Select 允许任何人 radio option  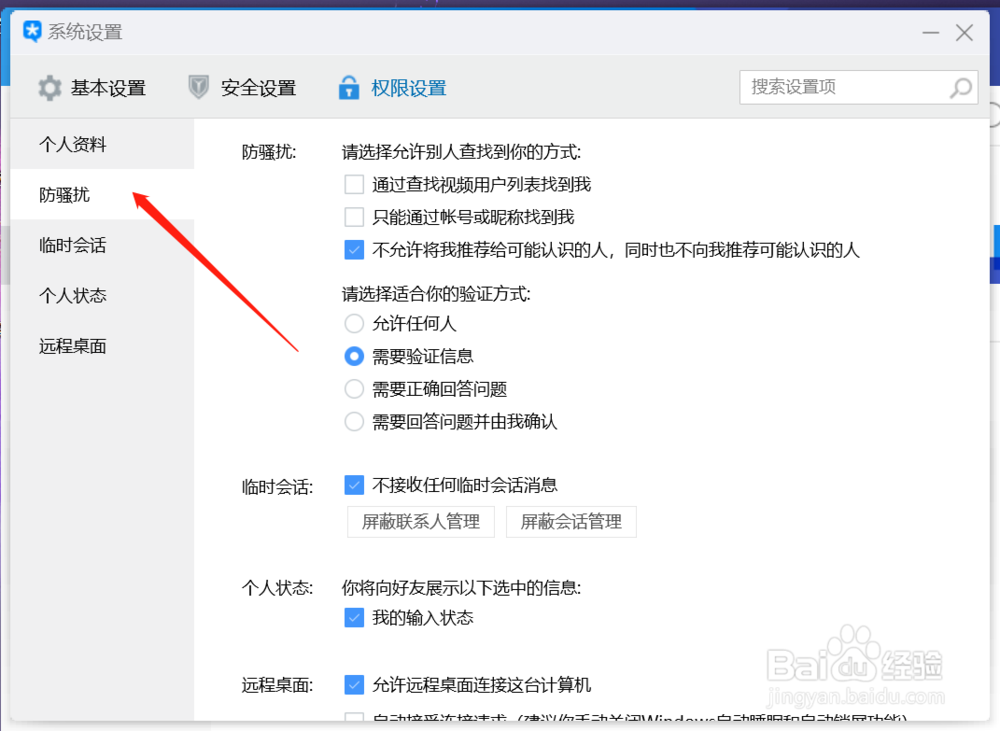point(354,323)
